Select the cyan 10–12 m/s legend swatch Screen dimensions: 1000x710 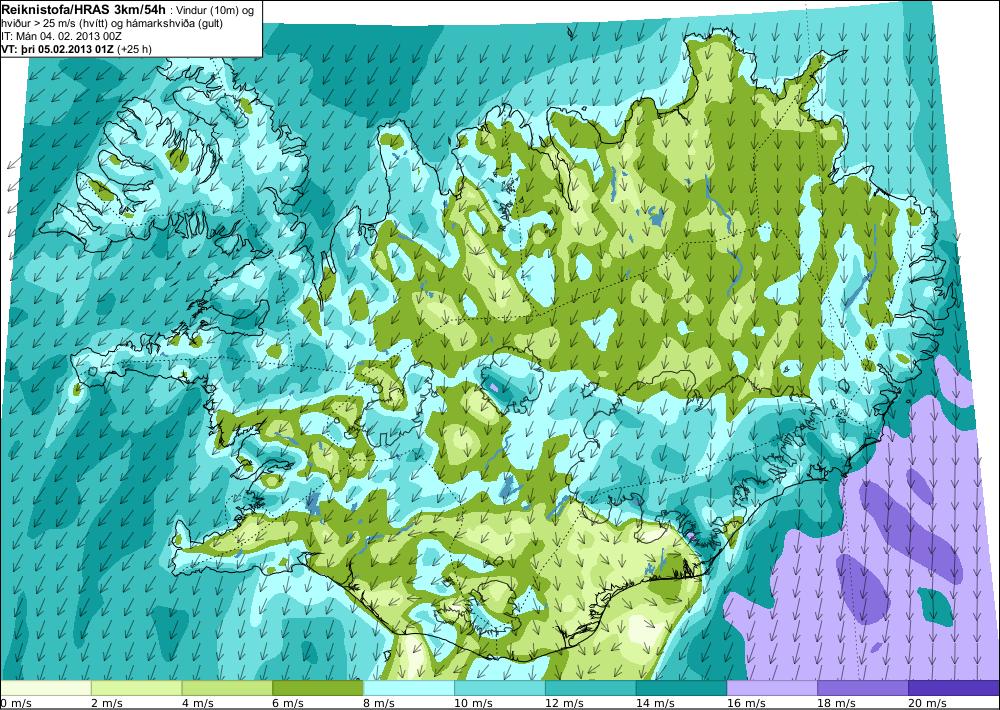pos(499,688)
